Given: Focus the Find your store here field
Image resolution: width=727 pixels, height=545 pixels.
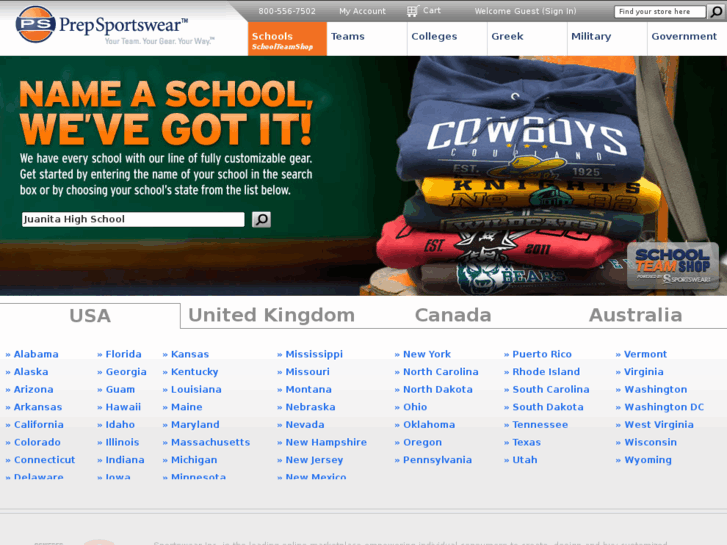Looking at the screenshot, I should pyautogui.click(x=660, y=12).
